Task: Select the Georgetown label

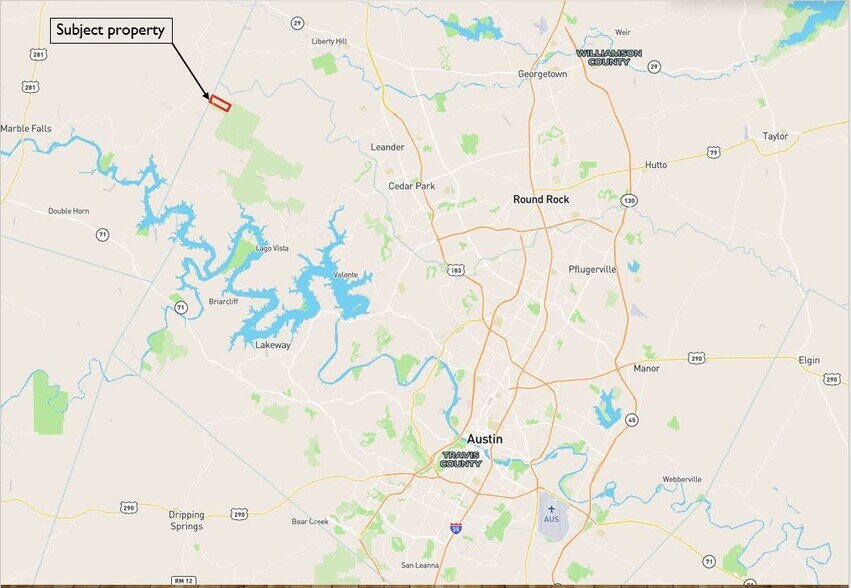Action: coord(542,74)
